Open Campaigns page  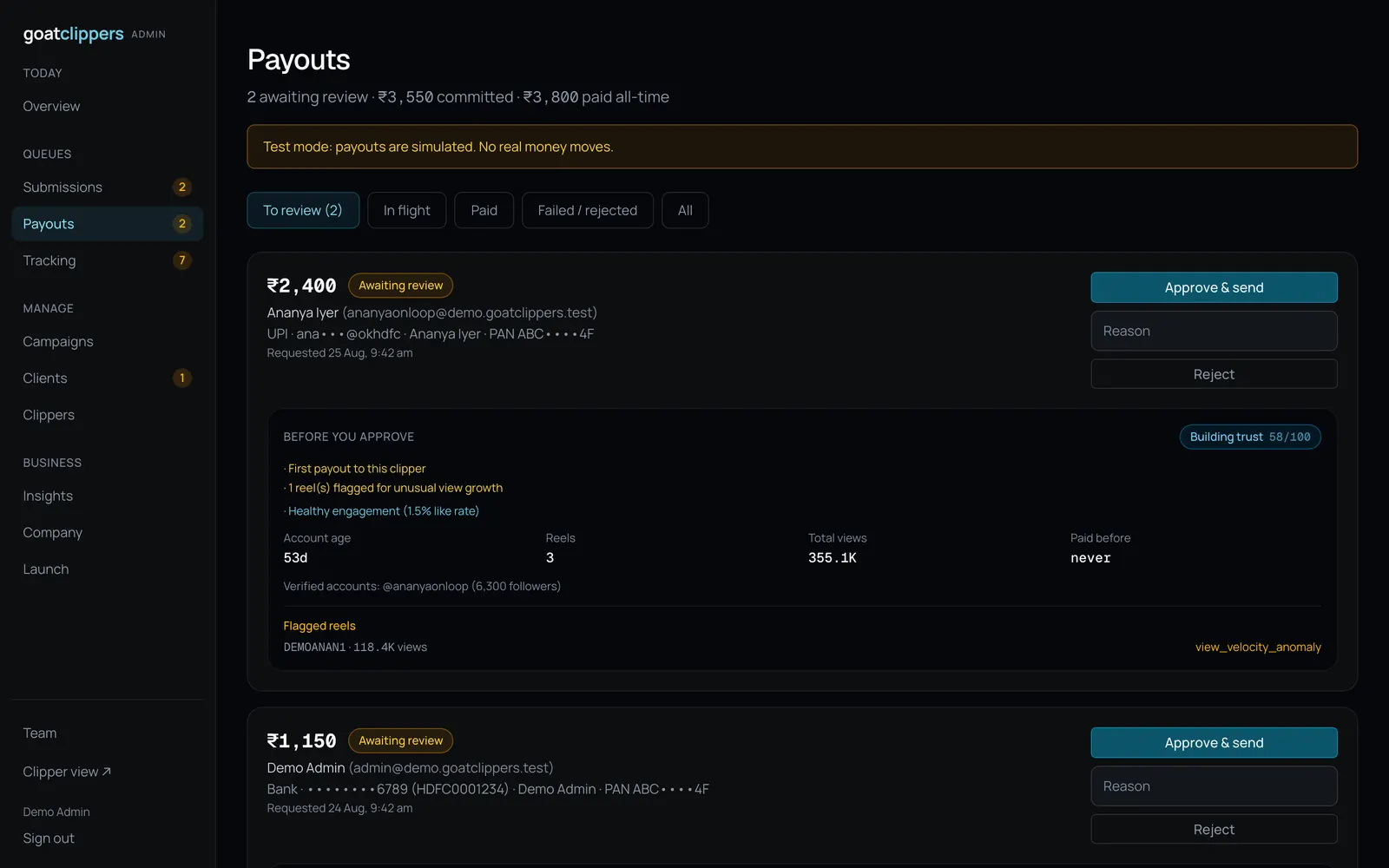[108, 341]
